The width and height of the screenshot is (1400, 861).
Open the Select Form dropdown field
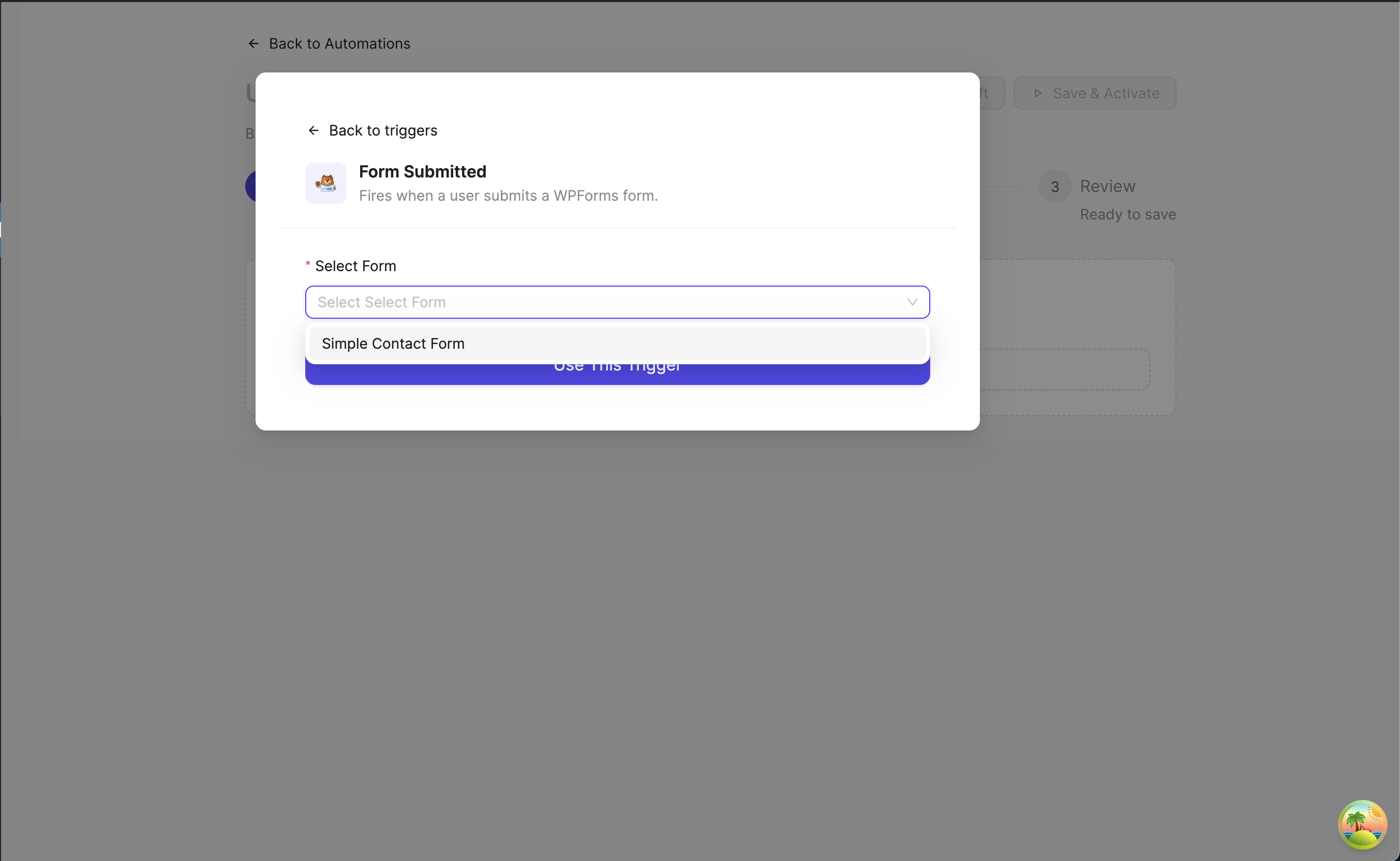click(617, 302)
